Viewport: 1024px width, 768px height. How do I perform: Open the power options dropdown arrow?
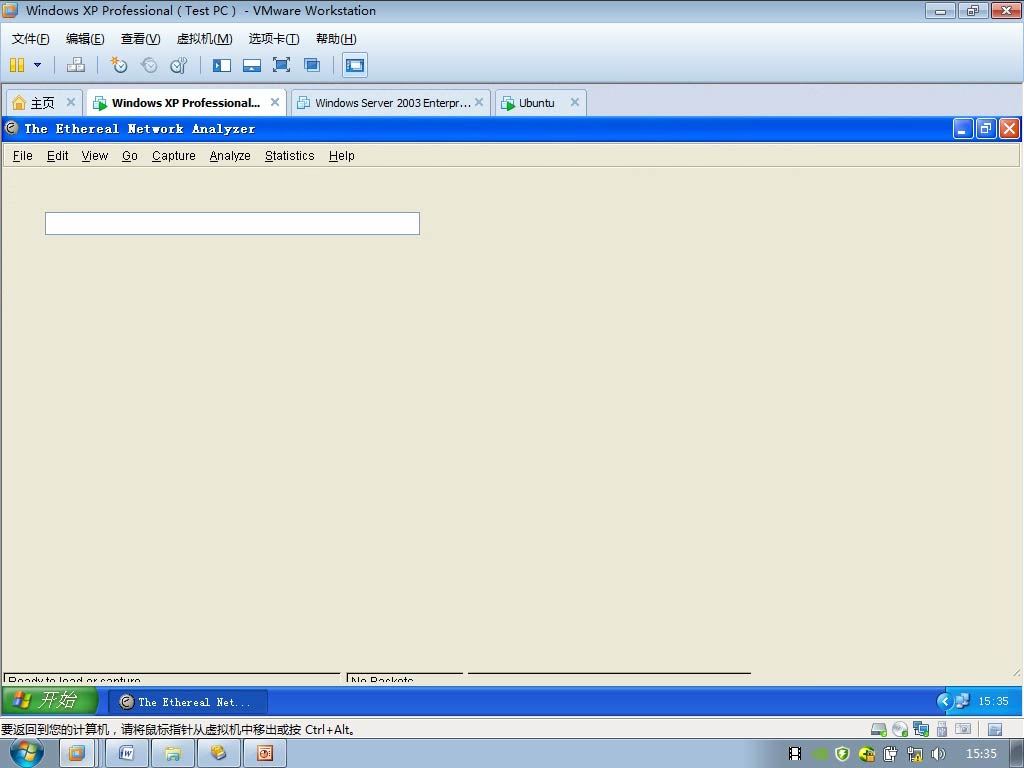37,65
